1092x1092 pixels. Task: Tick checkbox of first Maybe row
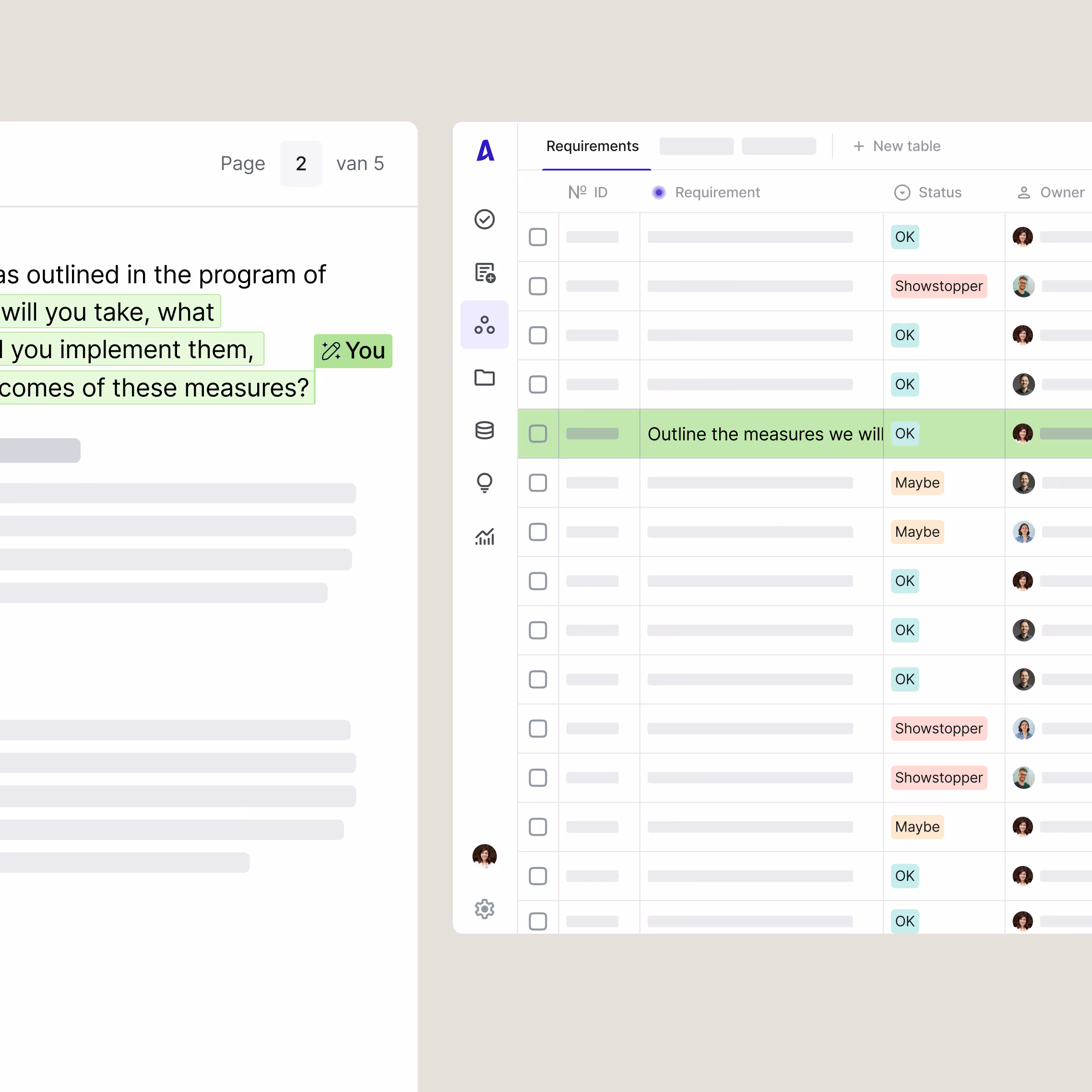tap(537, 483)
